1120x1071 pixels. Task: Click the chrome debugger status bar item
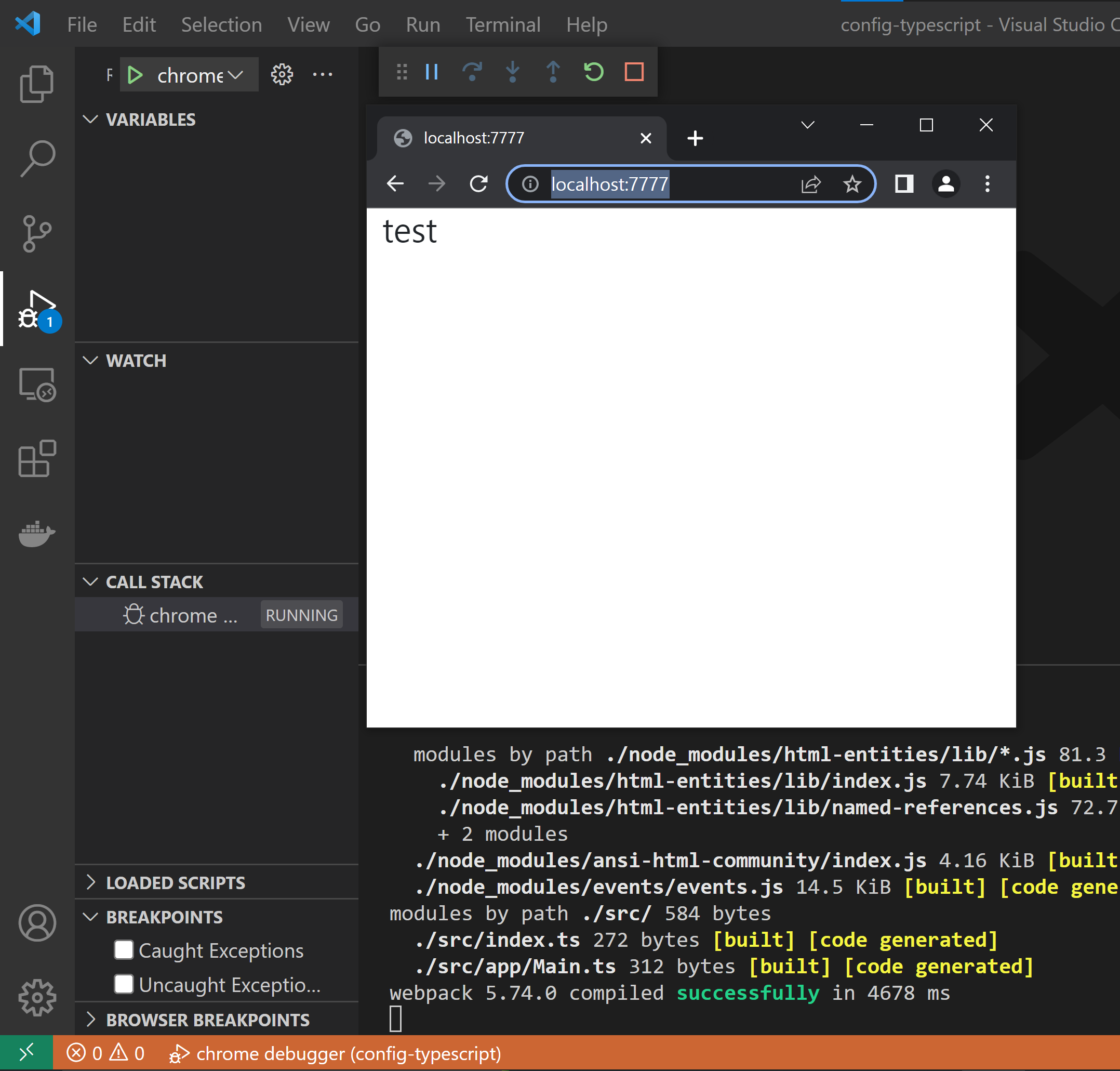pos(336,1053)
